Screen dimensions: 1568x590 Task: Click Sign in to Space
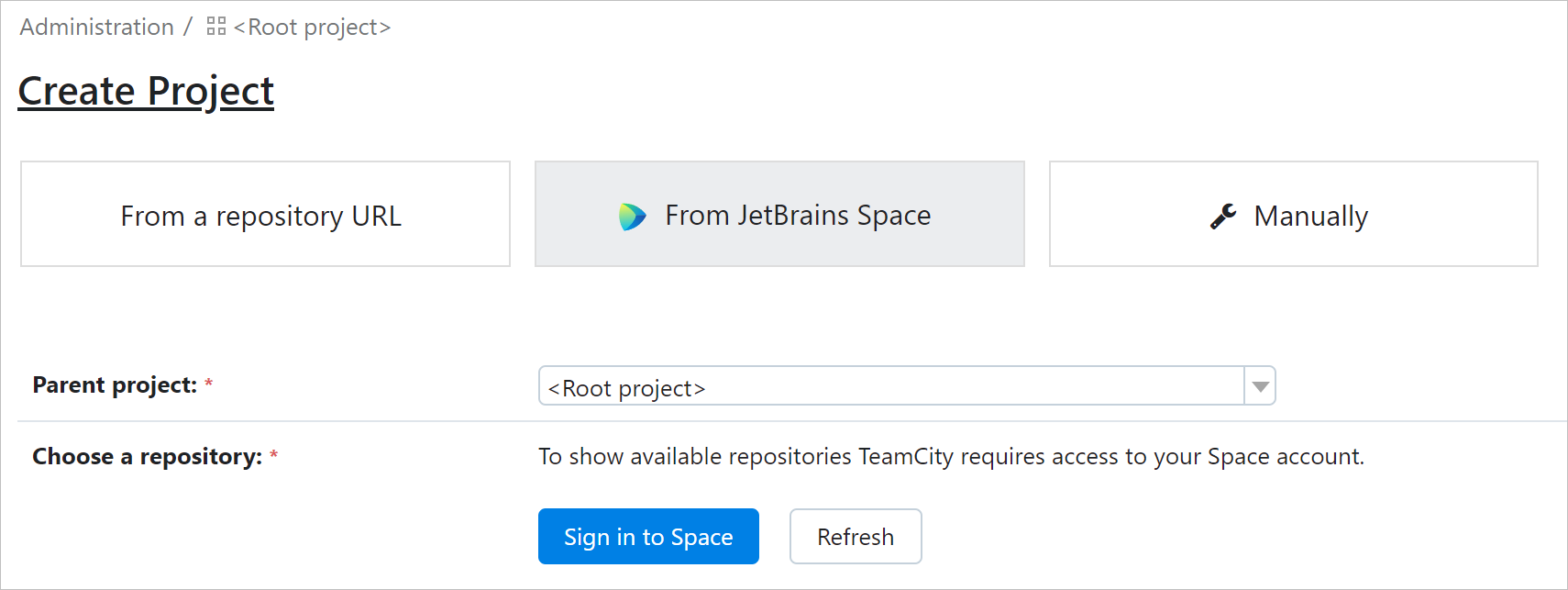point(648,536)
